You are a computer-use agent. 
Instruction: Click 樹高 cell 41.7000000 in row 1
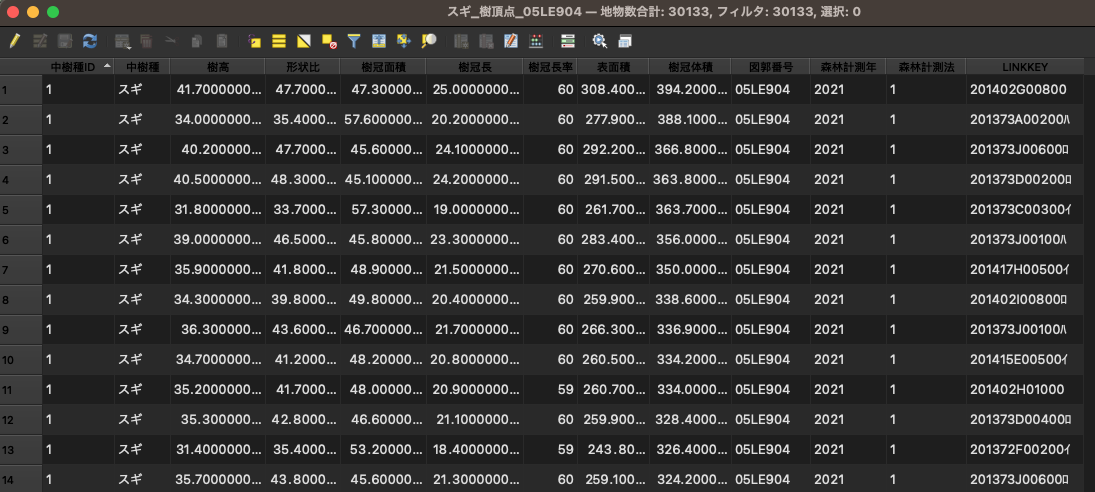[x=217, y=90]
